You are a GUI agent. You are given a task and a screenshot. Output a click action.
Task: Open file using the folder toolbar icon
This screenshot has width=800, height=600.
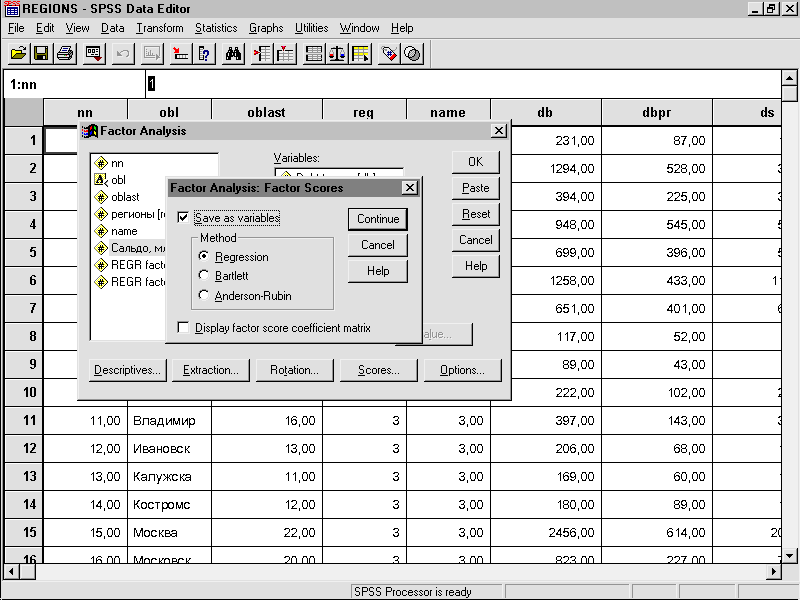click(18, 54)
